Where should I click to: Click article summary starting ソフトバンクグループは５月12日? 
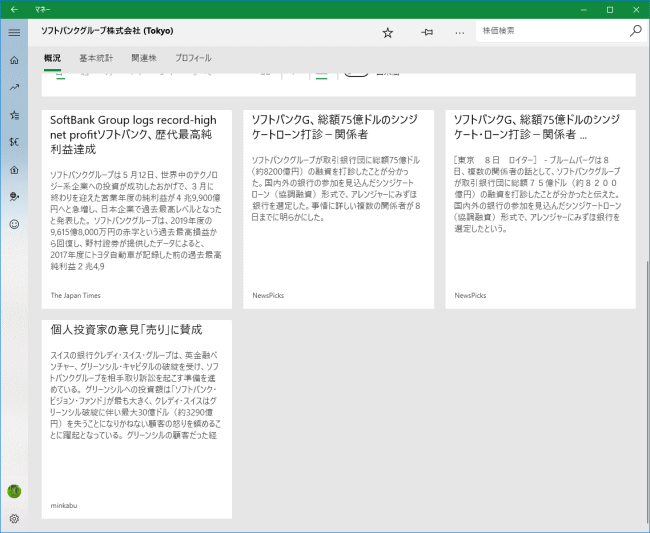click(x=136, y=220)
